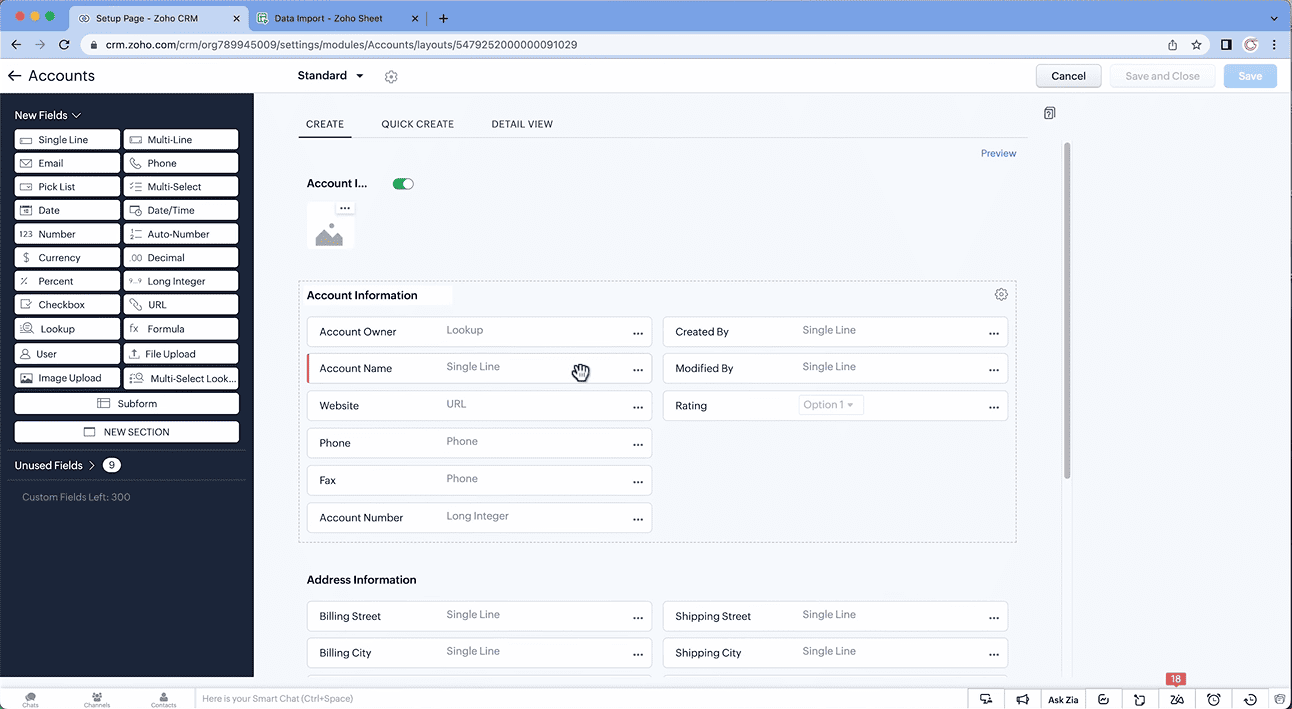
Task: Expand the Standard layout dropdown
Action: [x=360, y=76]
